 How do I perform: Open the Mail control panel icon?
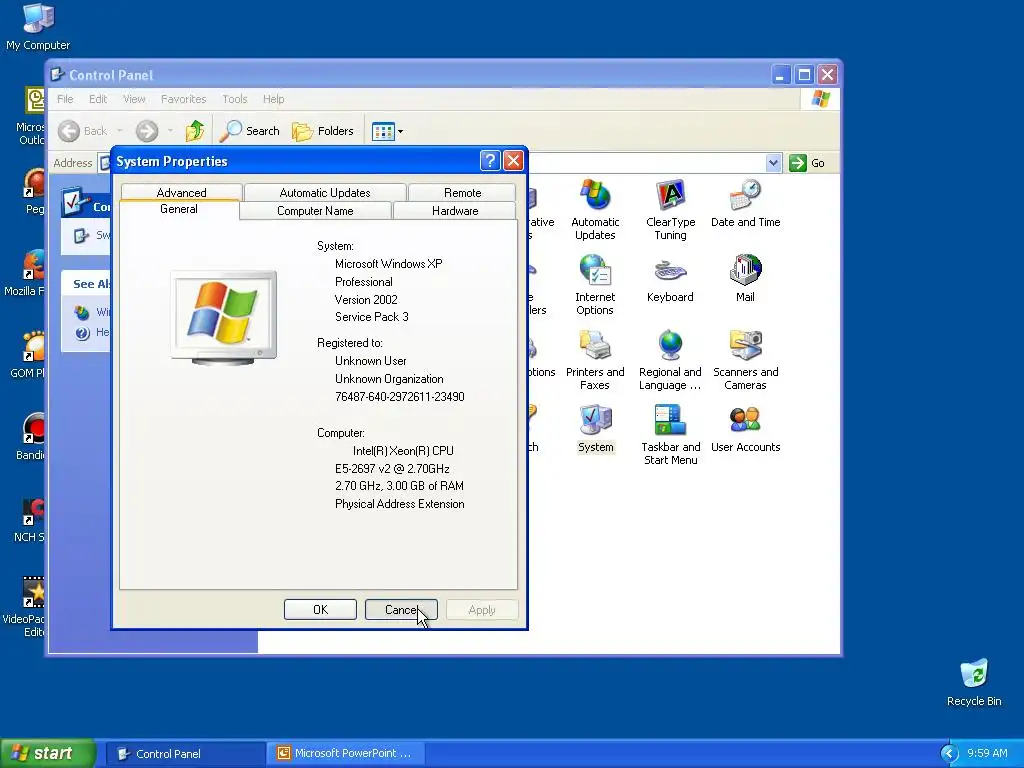(745, 278)
